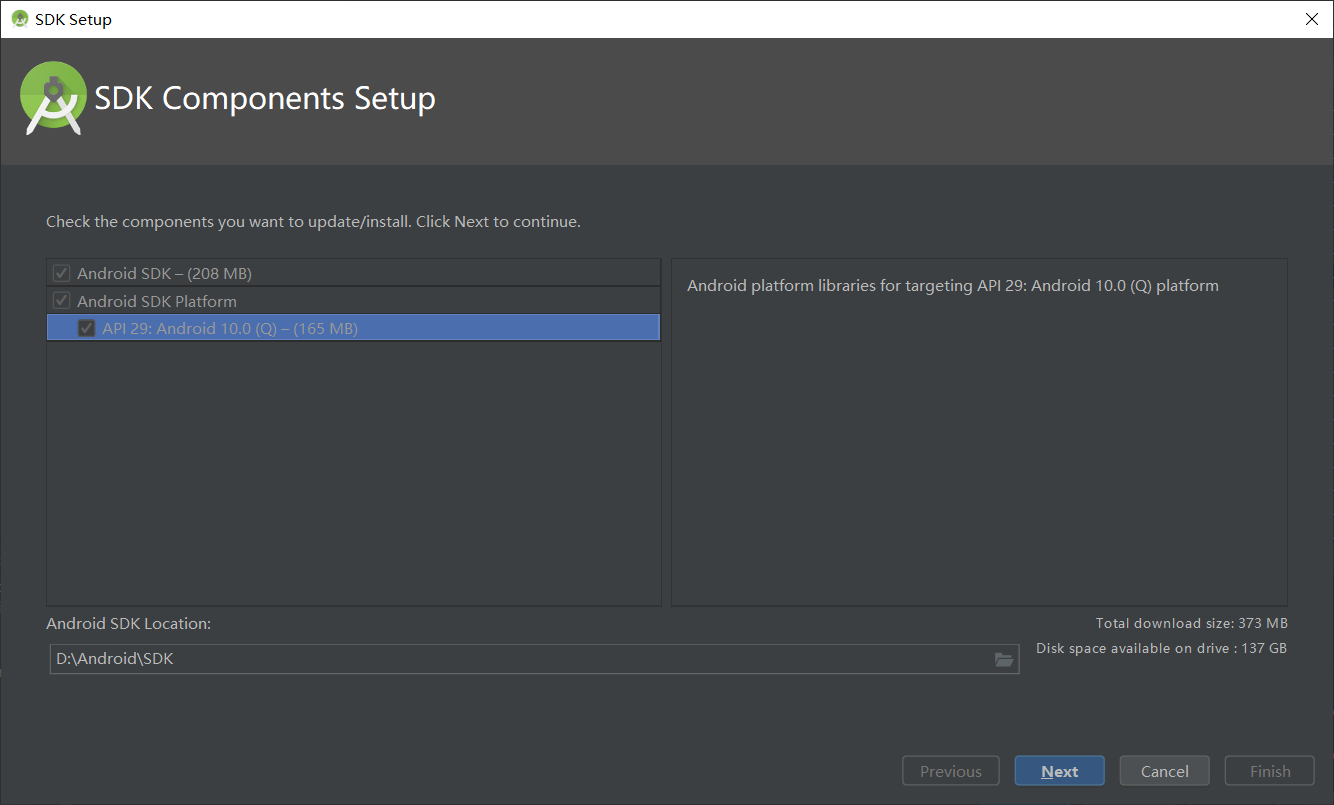
Task: Uncheck the API 29: Android 10.0 (Q) checkbox
Action: tap(86, 327)
